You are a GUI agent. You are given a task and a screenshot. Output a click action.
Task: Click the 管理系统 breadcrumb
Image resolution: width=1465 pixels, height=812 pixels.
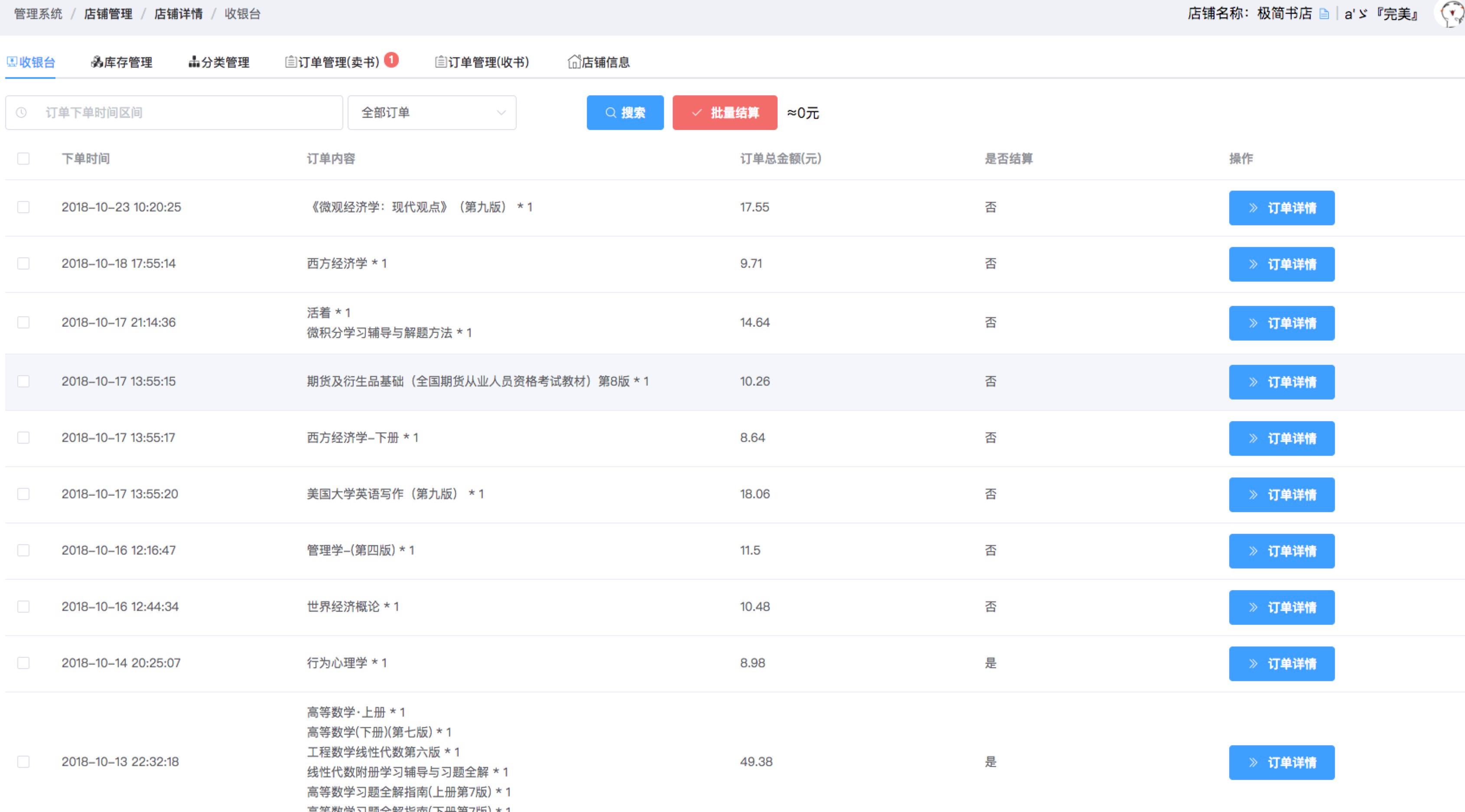(x=38, y=13)
